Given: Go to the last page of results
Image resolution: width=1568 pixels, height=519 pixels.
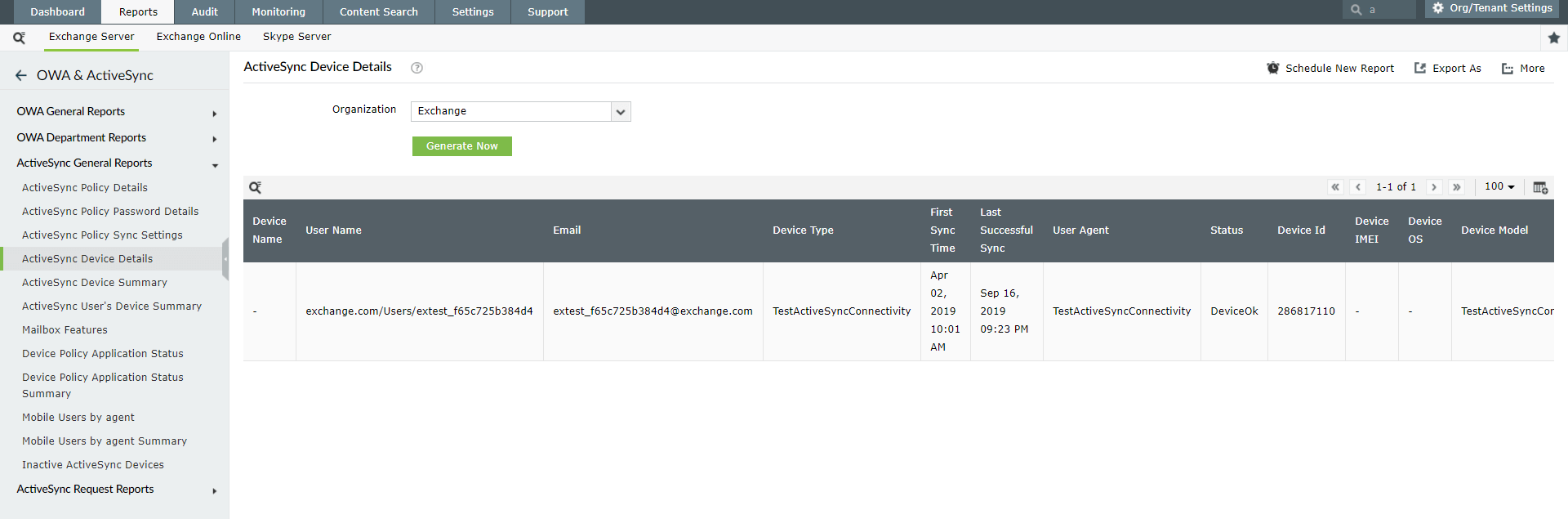Looking at the screenshot, I should point(1456,187).
